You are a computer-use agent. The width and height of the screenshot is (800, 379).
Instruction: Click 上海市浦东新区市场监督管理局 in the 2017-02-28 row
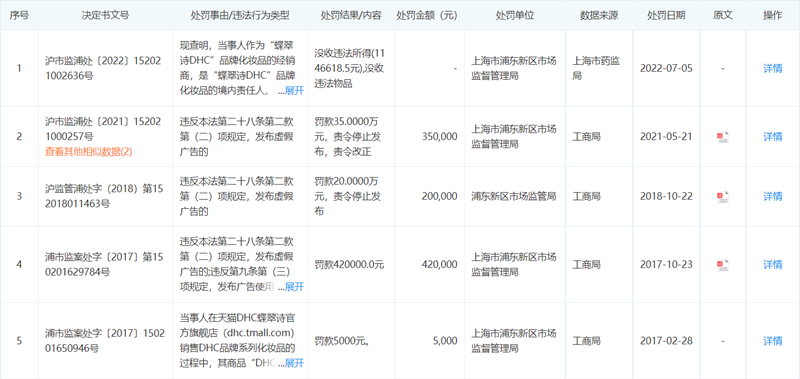click(514, 341)
